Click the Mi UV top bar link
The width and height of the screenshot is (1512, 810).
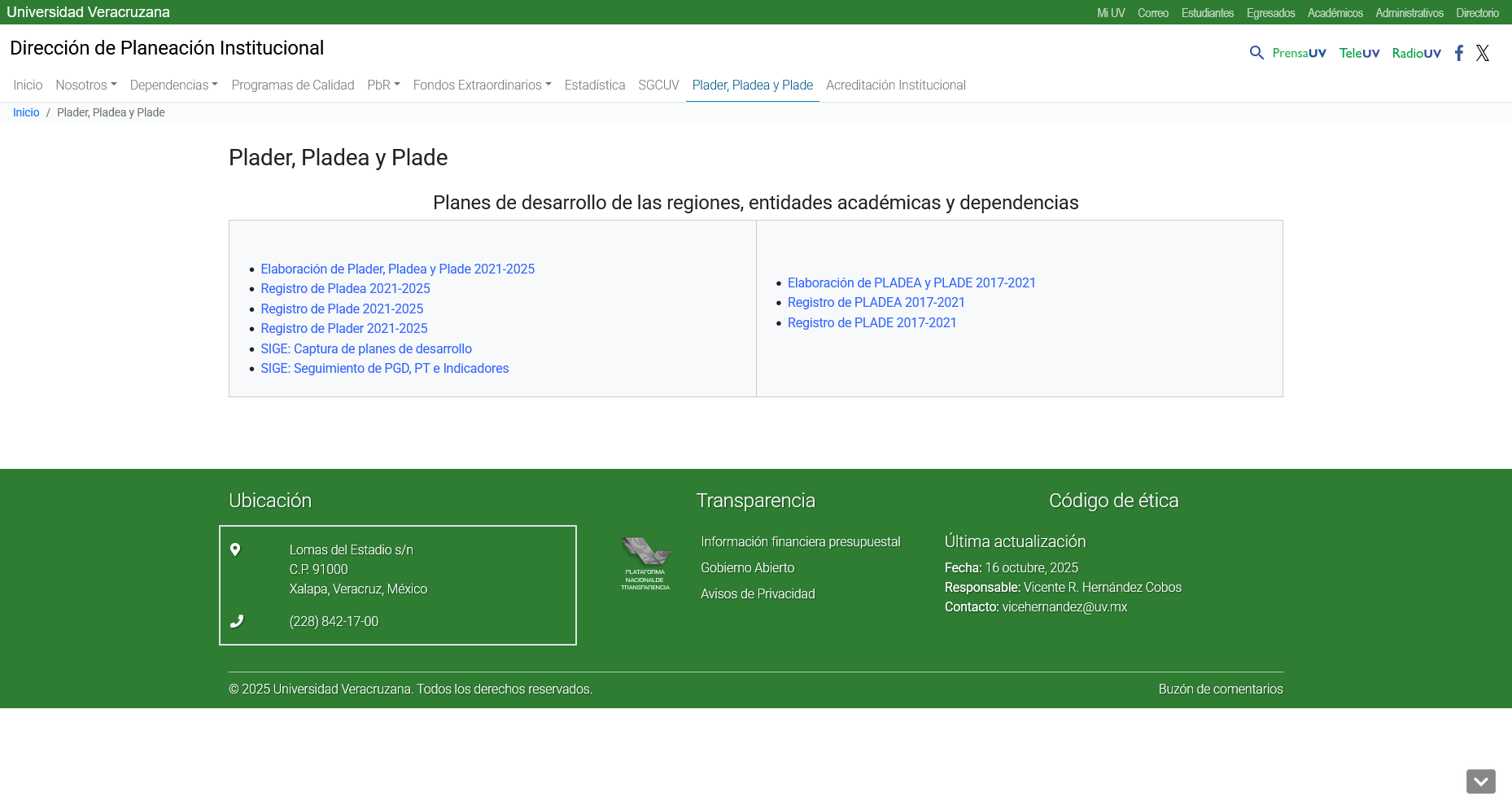point(1110,13)
